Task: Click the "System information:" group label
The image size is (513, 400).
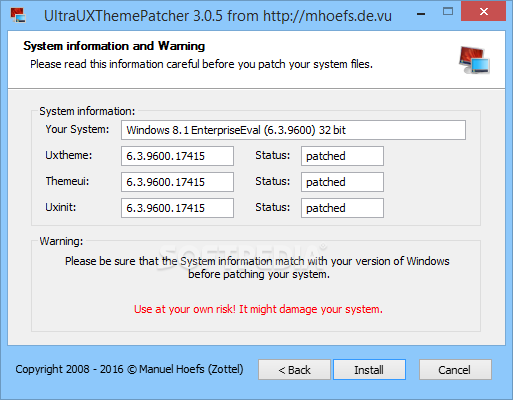Action: click(x=87, y=111)
